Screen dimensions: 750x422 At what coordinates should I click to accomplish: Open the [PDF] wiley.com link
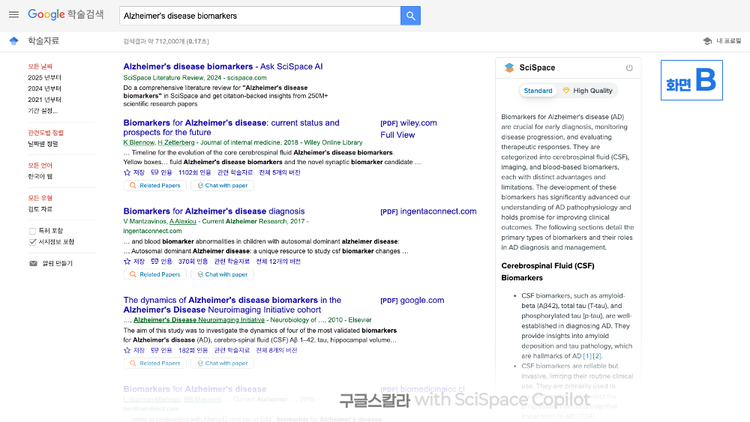pos(408,123)
